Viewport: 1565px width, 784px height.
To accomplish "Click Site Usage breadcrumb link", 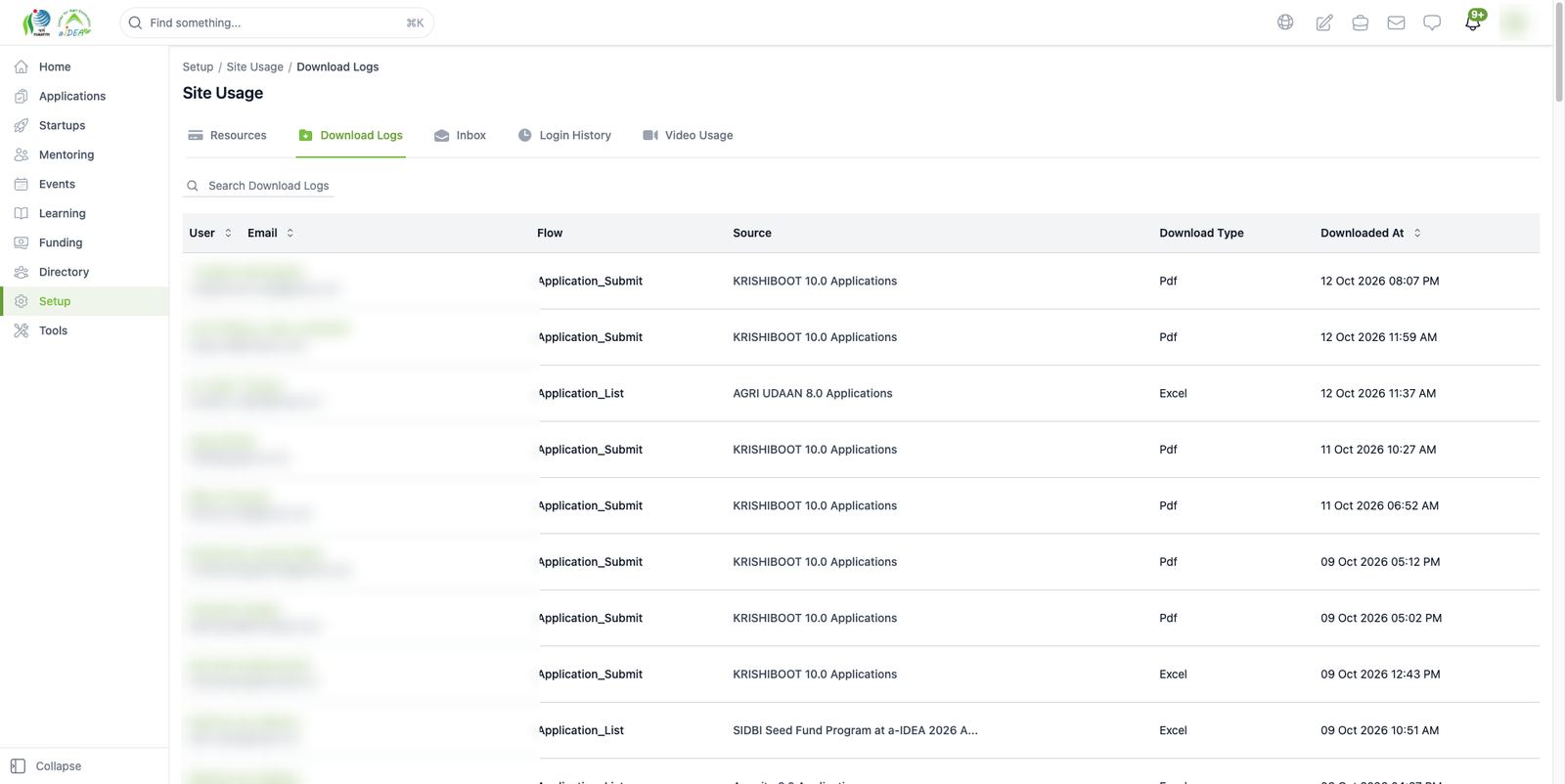I will [255, 66].
